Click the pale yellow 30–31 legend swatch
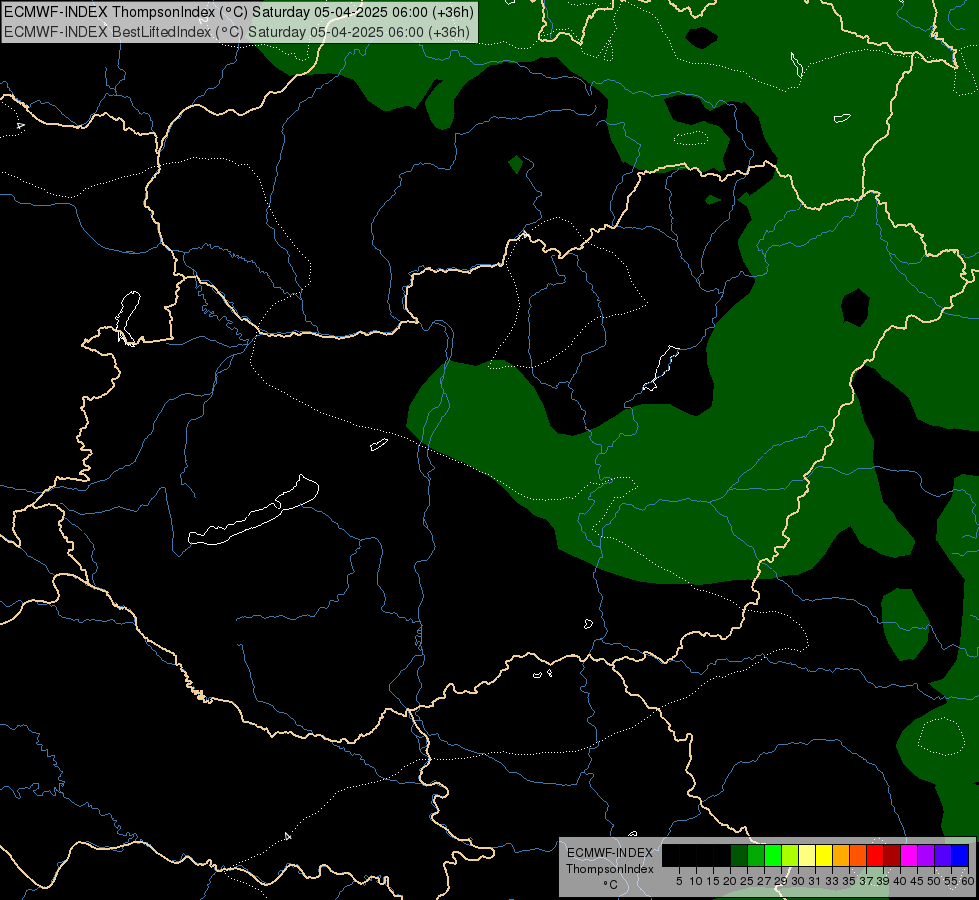This screenshot has width=979, height=900. click(807, 855)
